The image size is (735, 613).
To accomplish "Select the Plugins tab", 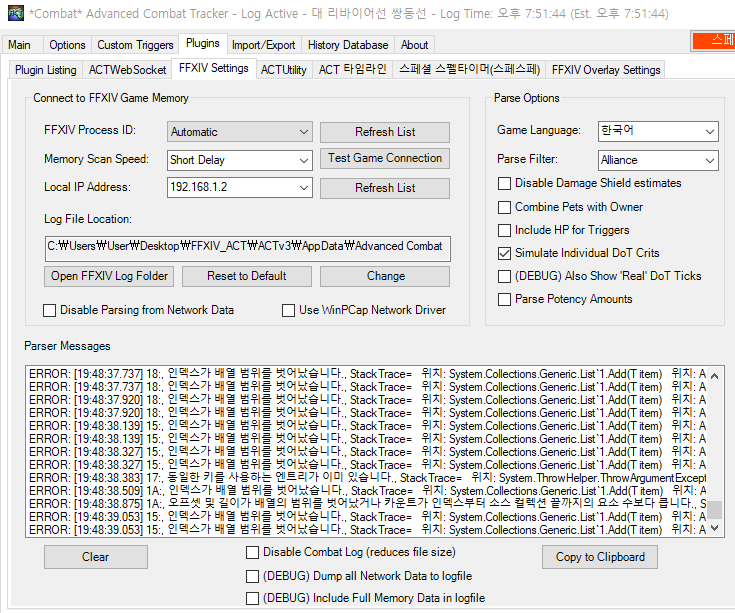I will 202,44.
